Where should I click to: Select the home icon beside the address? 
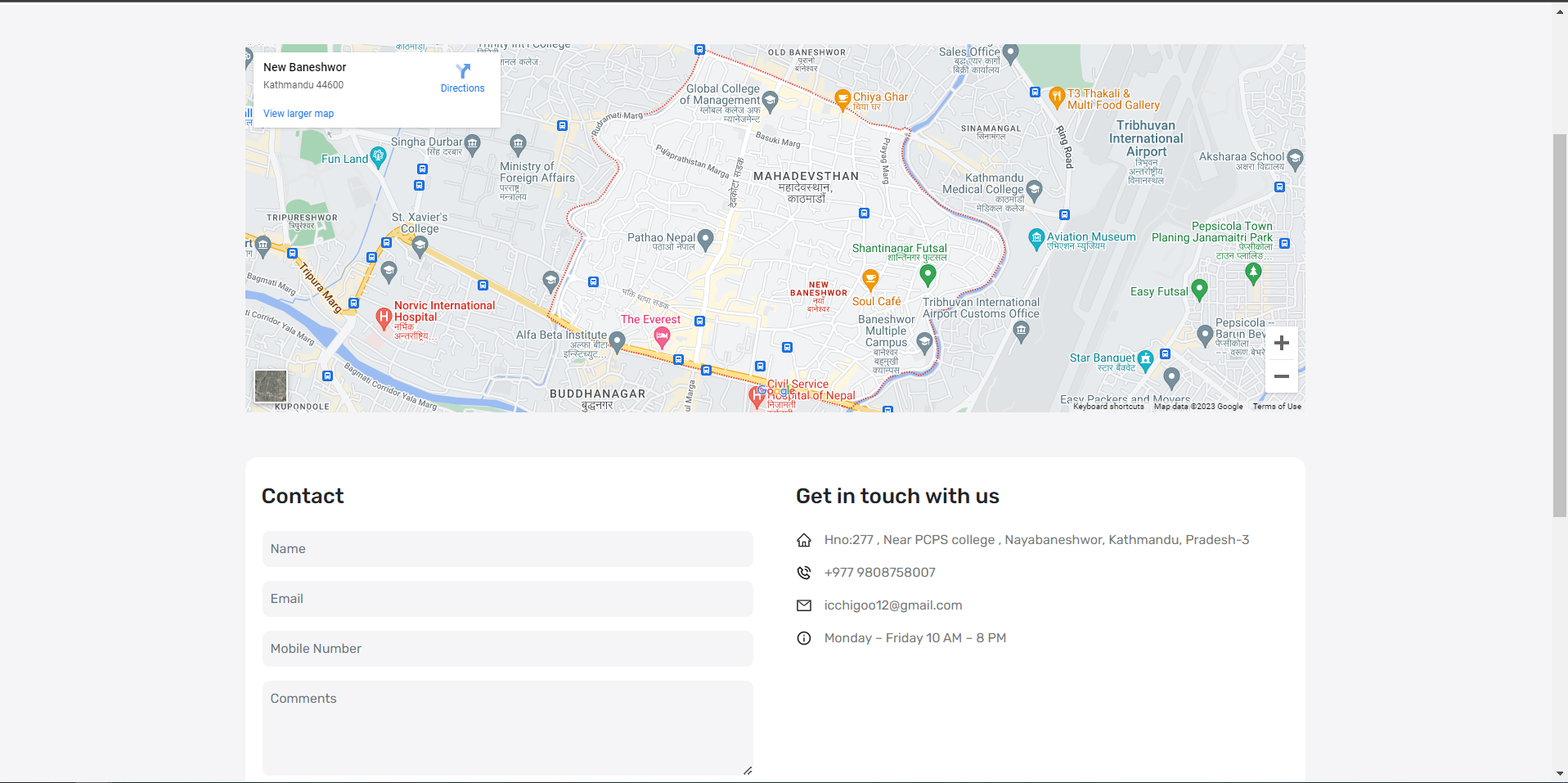[804, 539]
